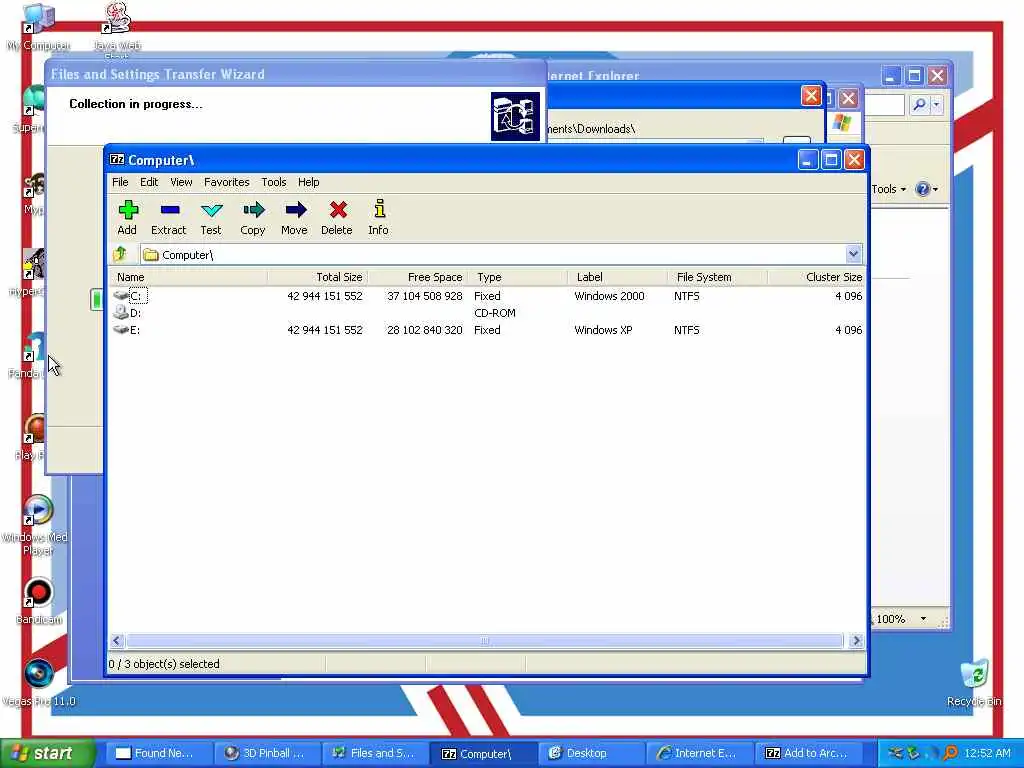Switch to the Found New Hardware taskbar item
The width and height of the screenshot is (1024, 768).
pyautogui.click(x=159, y=753)
